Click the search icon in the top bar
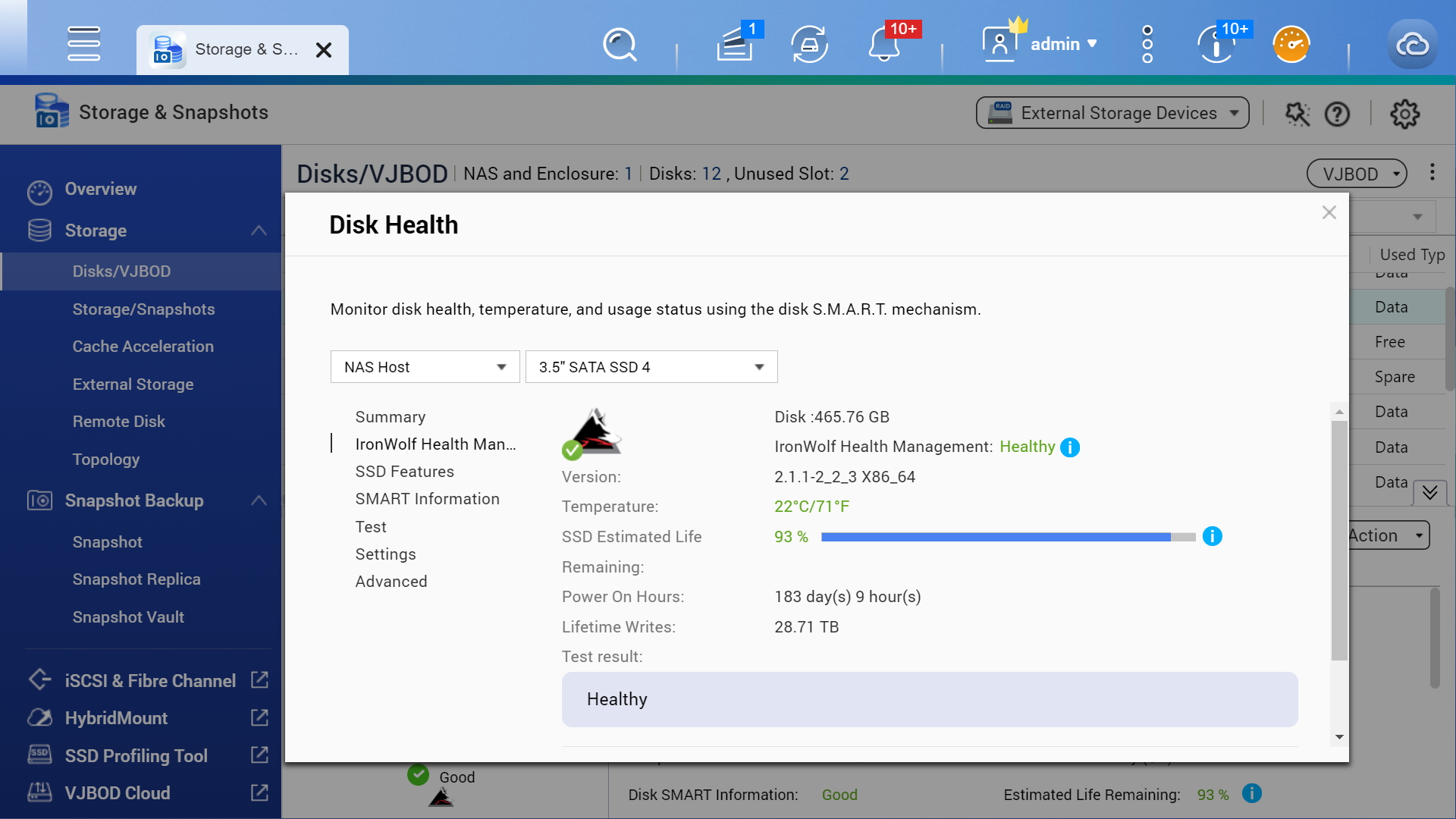The image size is (1456, 819). click(x=618, y=43)
